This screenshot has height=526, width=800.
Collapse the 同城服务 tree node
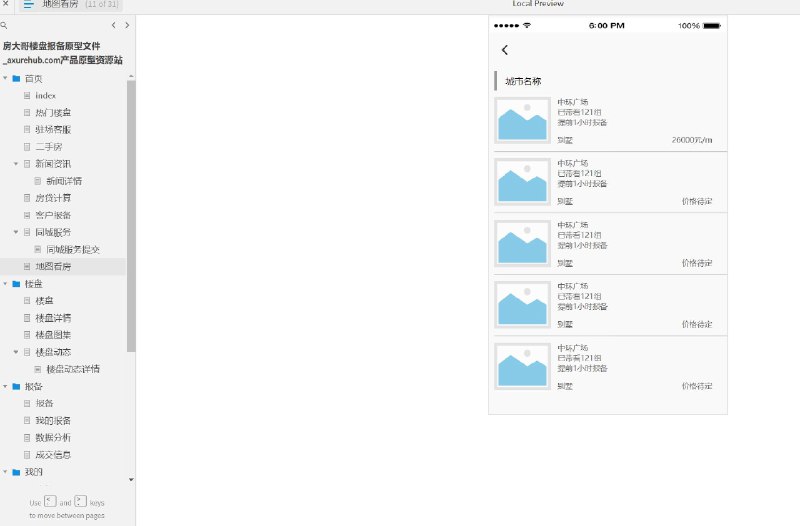(16, 232)
